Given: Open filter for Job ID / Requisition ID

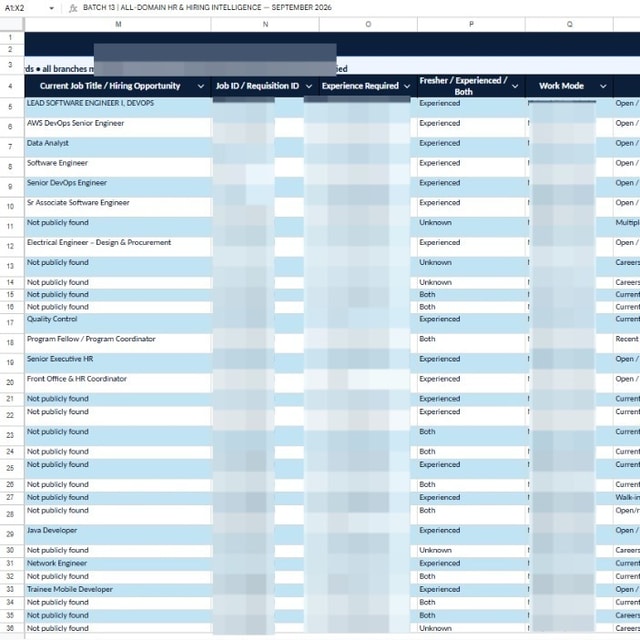Looking at the screenshot, I should click(309, 86).
